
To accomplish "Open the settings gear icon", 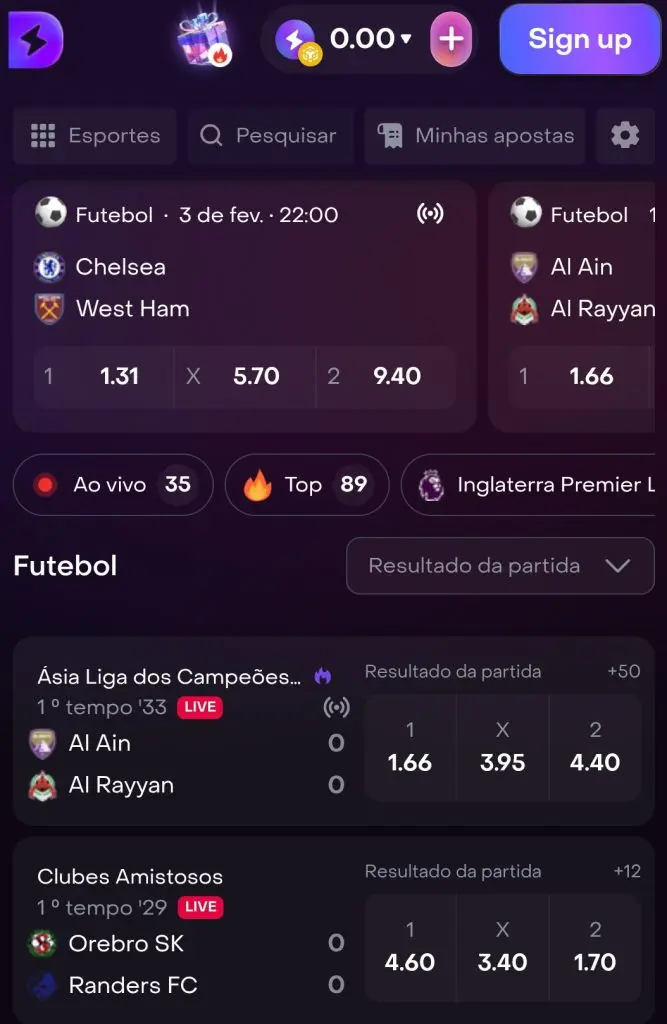I will click(x=625, y=136).
